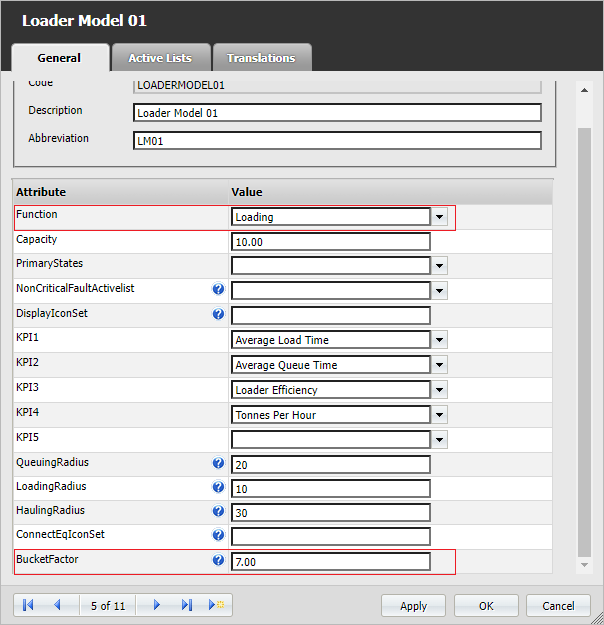Go to next record arrow
Screen dimensions: 604x625
[x=157, y=605]
